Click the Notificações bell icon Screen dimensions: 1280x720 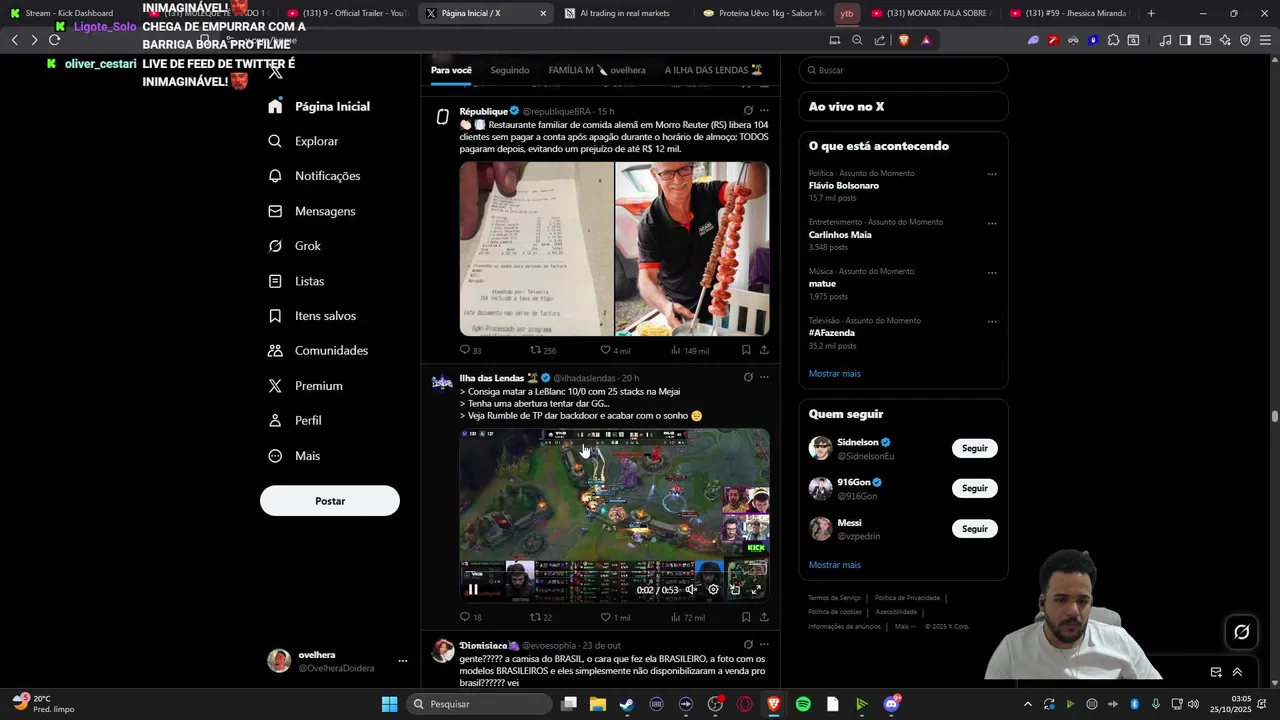(x=275, y=176)
